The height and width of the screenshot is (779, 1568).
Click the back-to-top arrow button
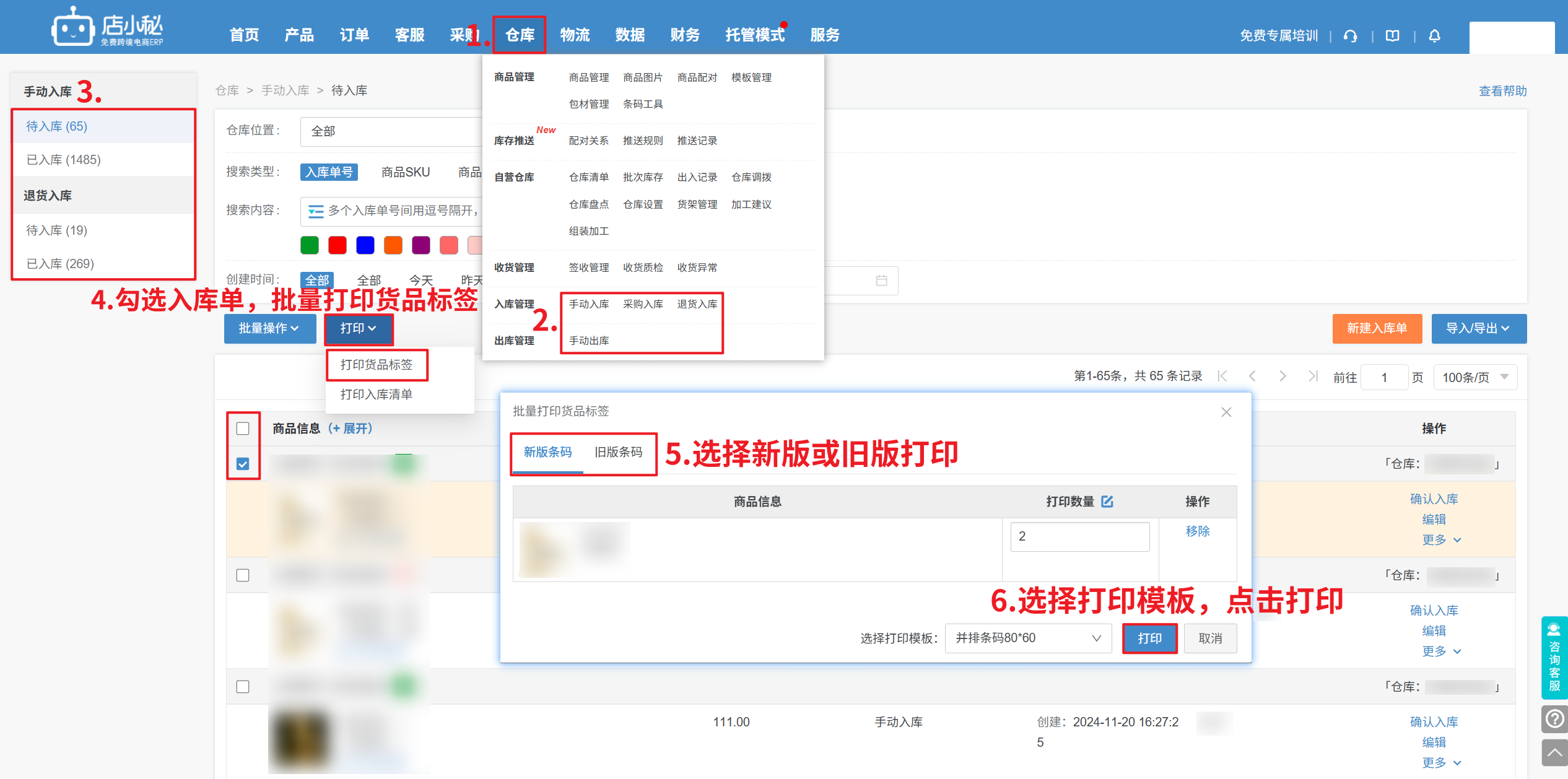click(1554, 752)
